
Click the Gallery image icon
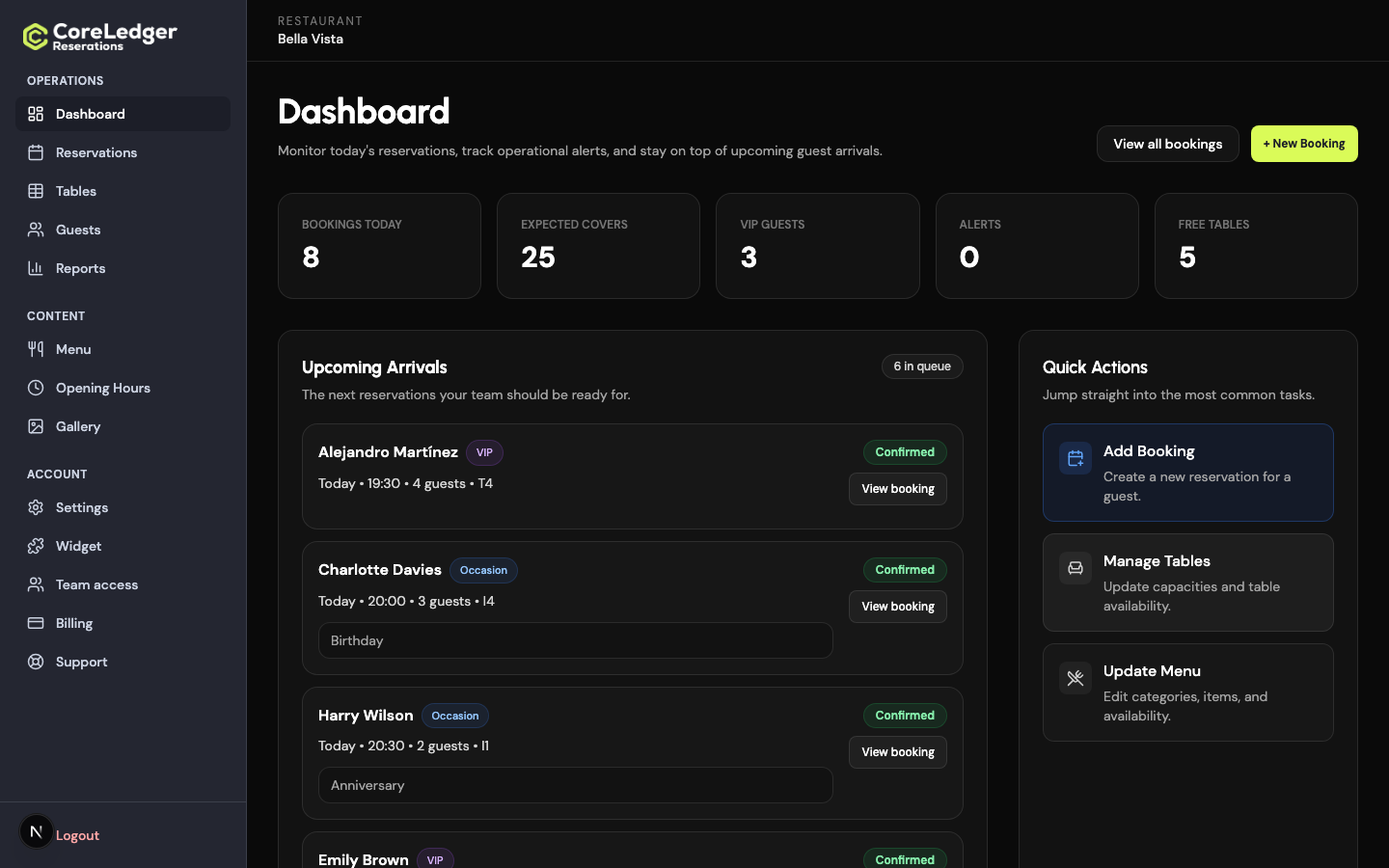[36, 426]
